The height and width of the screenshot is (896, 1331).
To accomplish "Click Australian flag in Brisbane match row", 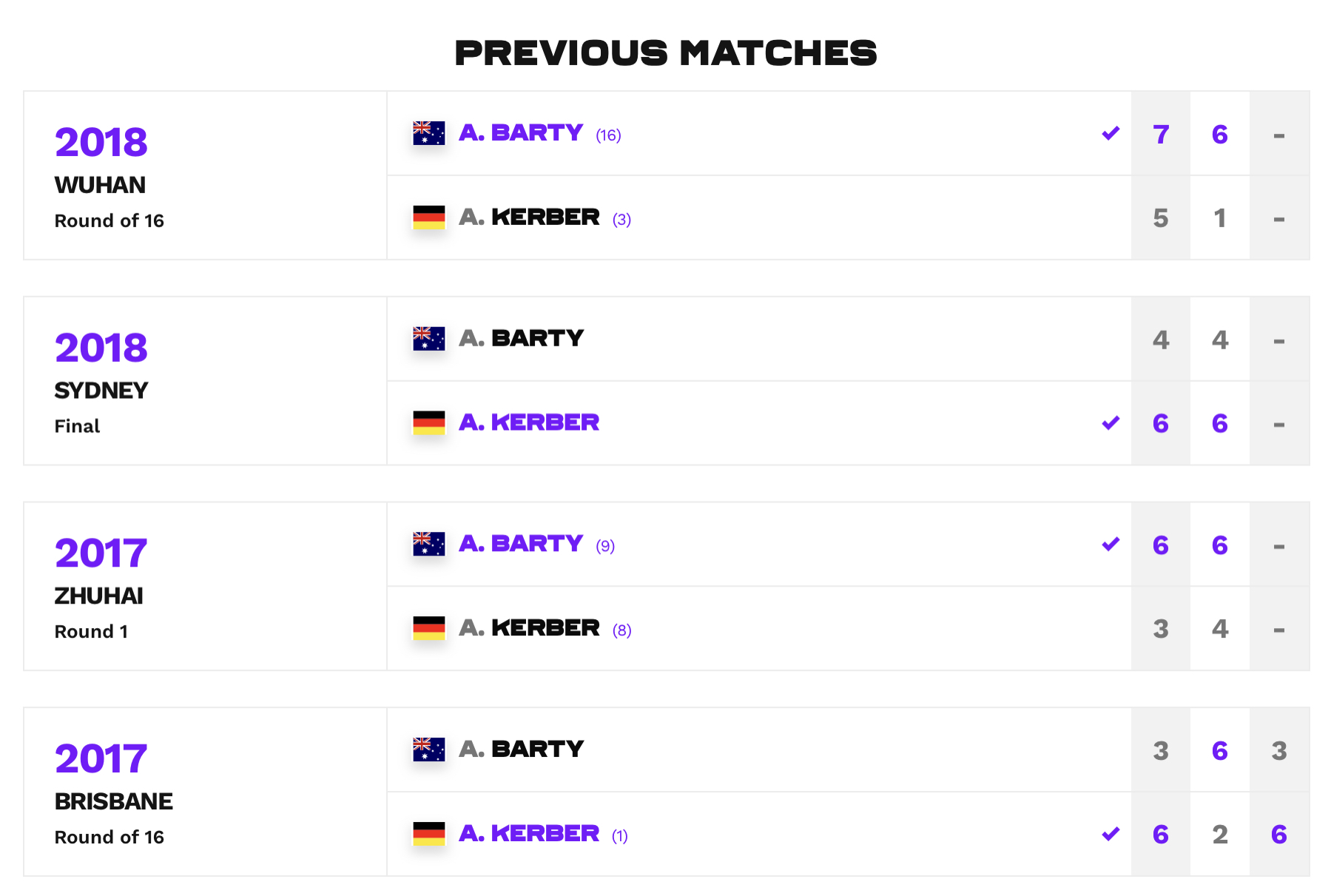I will [429, 750].
